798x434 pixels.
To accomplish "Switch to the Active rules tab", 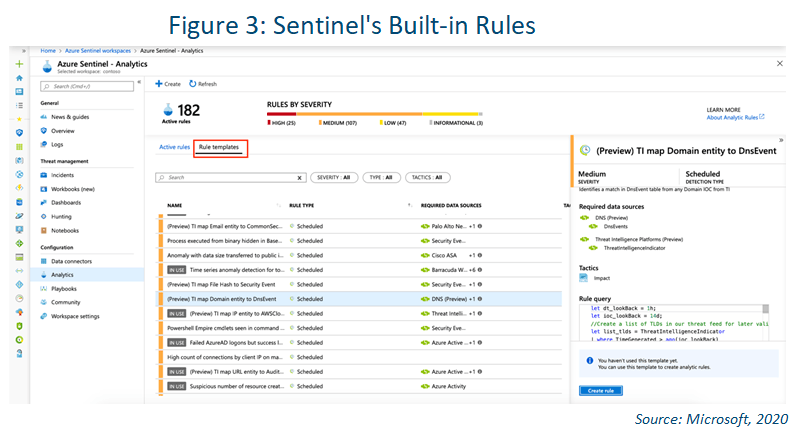I will [175, 147].
